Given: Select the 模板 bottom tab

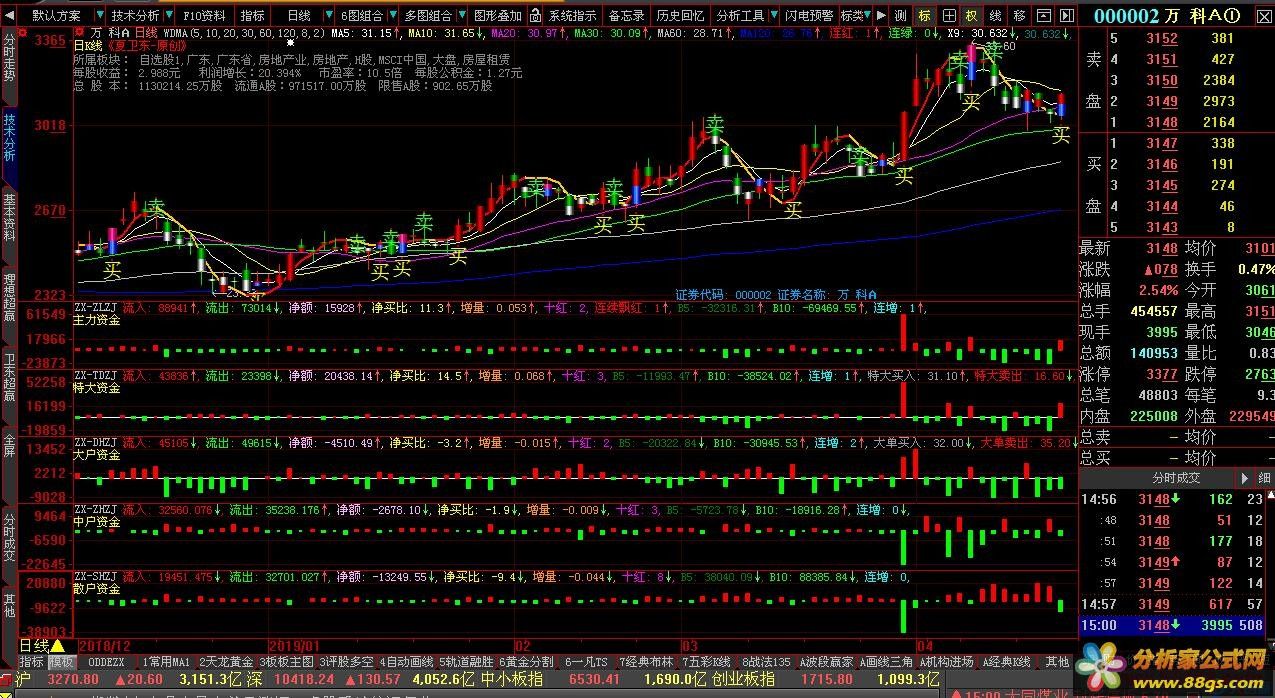Looking at the screenshot, I should click(62, 662).
